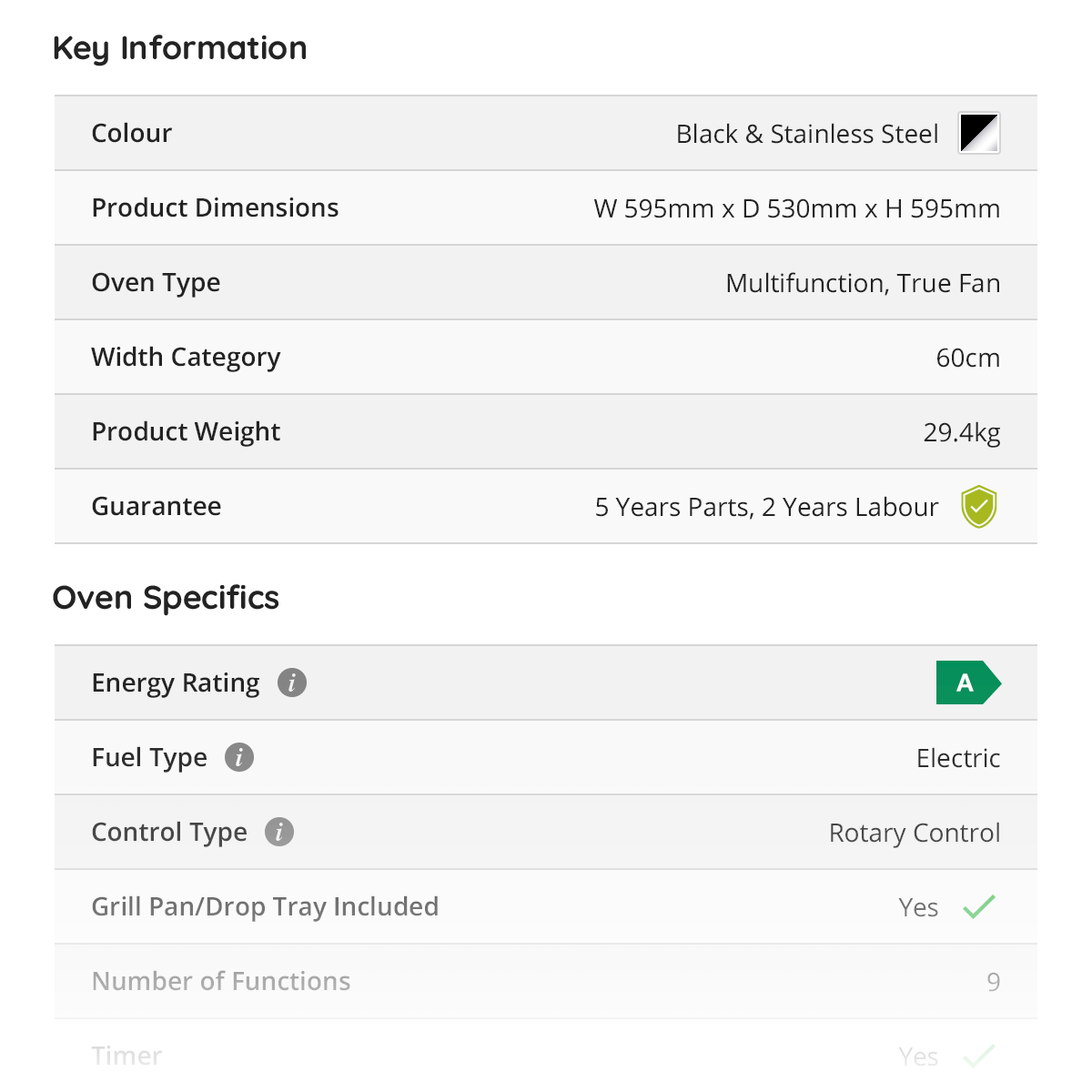Click the Fuel Type info icon
This screenshot has width=1092, height=1092.
coord(239,757)
